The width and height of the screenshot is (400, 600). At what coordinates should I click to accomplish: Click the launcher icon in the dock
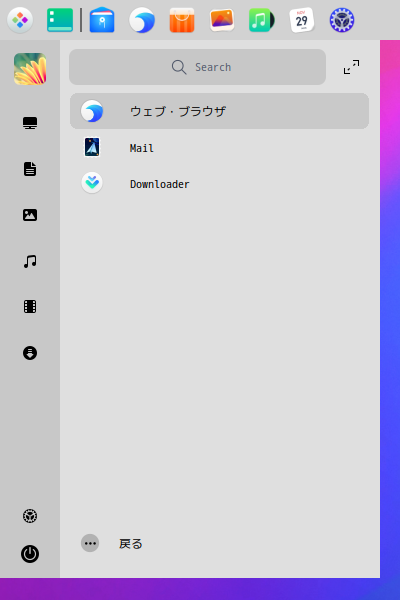tap(20, 20)
